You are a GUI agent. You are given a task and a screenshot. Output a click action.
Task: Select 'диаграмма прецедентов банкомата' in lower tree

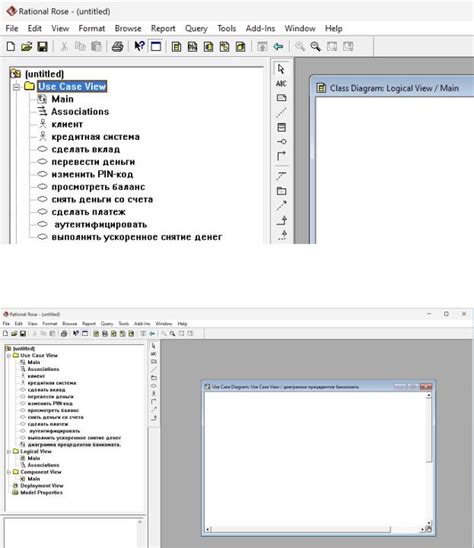pos(74,445)
